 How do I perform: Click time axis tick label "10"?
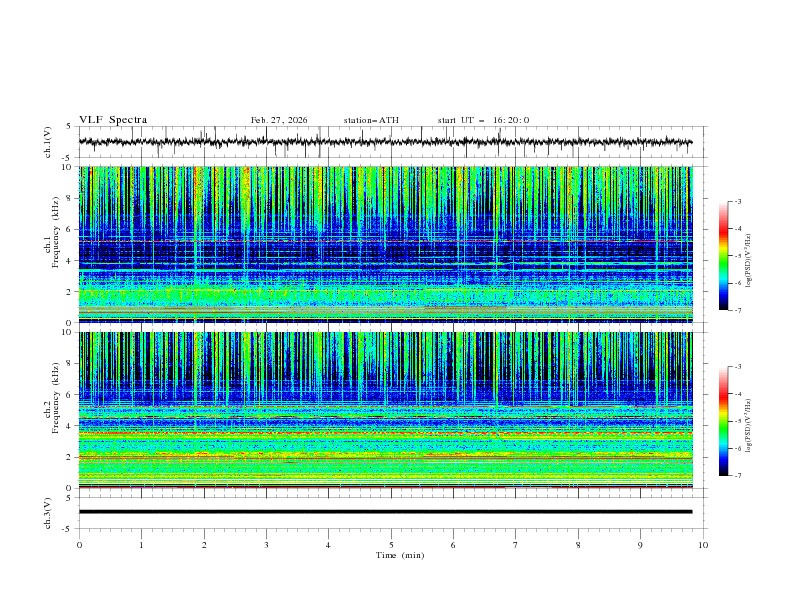point(703,545)
